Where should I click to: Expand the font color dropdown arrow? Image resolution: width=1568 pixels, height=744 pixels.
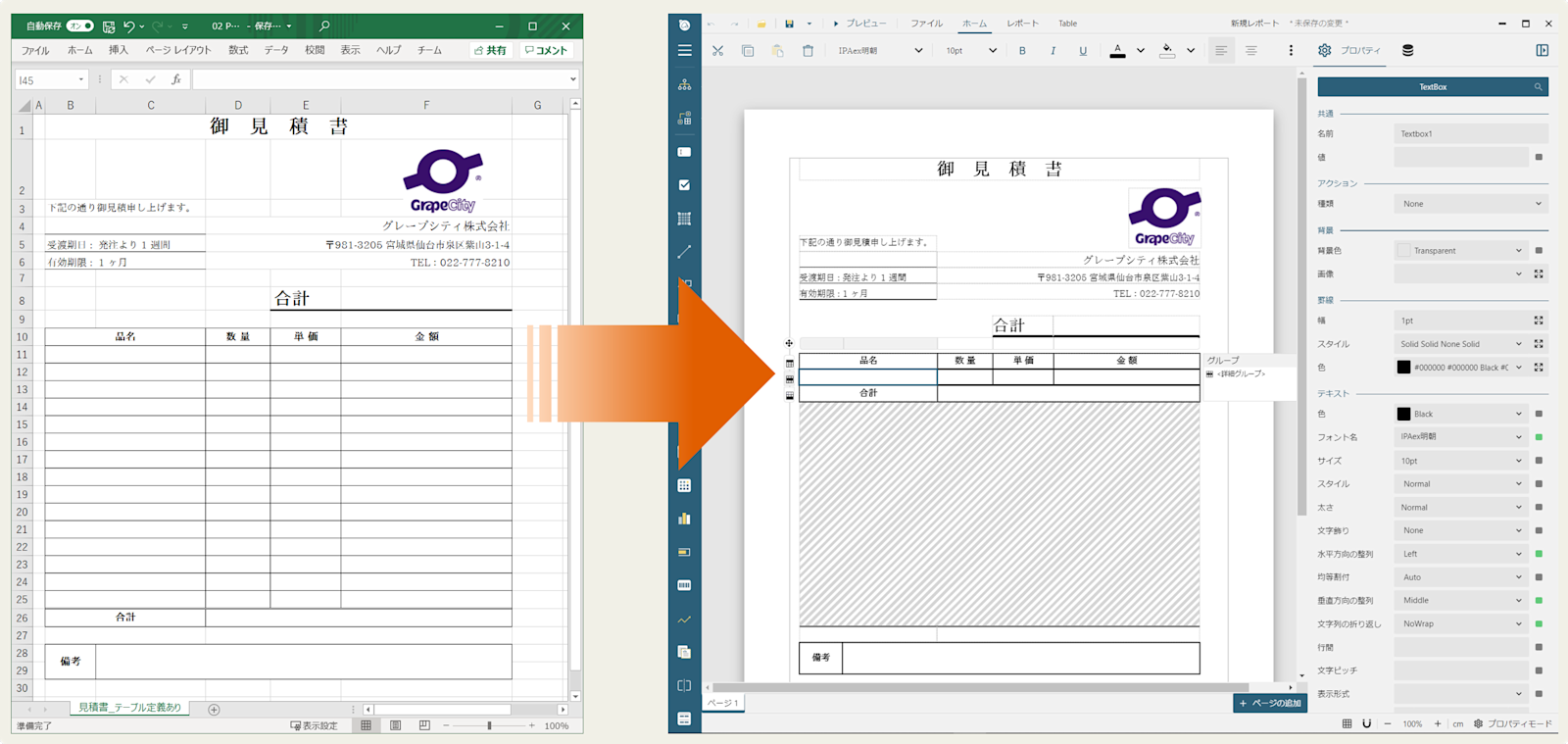point(1140,51)
